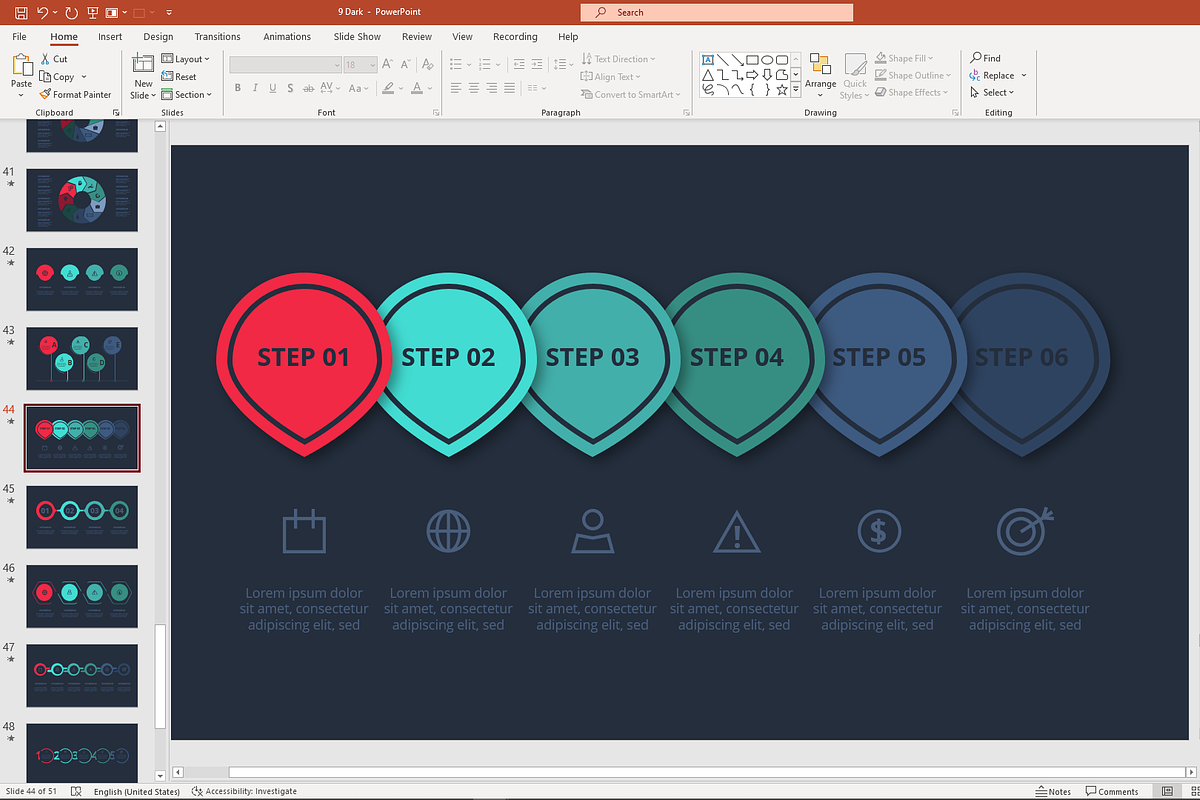Open the font name combo box
Image resolution: width=1200 pixels, height=800 pixels.
pos(285,64)
